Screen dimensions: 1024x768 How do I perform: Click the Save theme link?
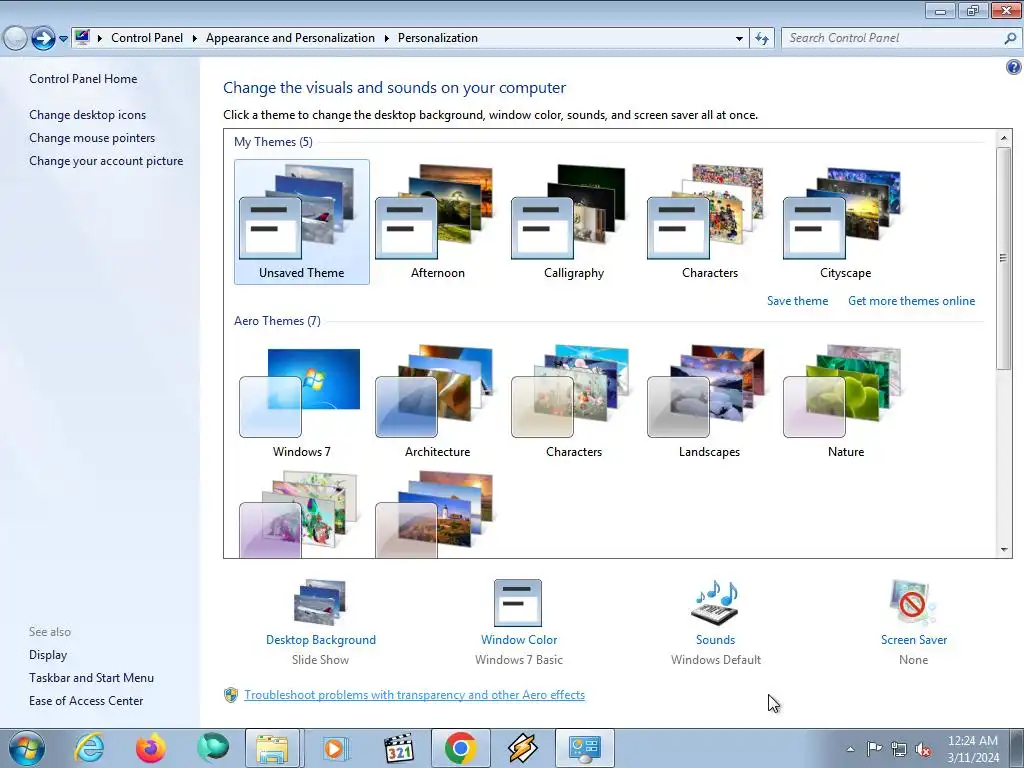tap(797, 300)
